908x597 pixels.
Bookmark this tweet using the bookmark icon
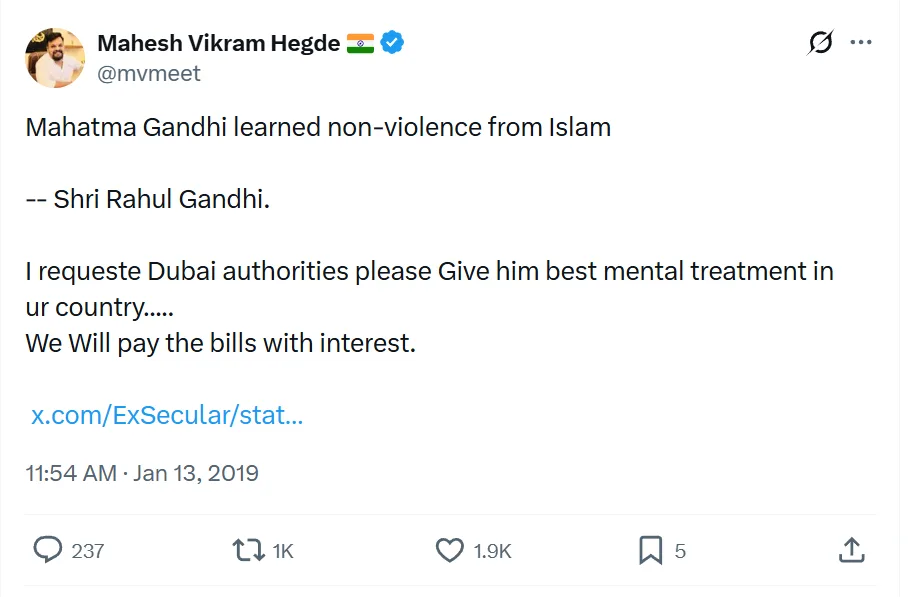pyautogui.click(x=651, y=550)
